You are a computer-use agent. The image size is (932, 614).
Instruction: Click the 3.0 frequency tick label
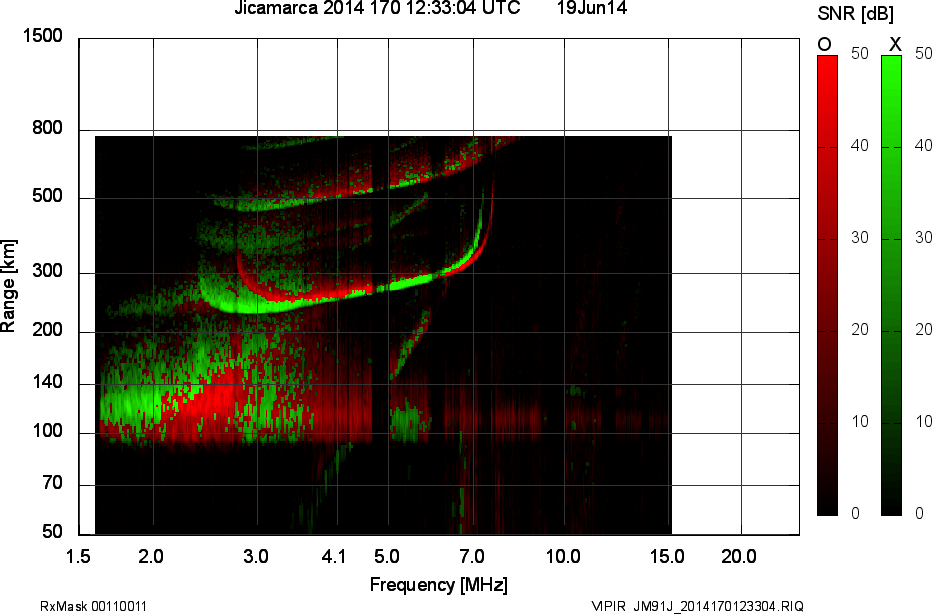pyautogui.click(x=256, y=557)
